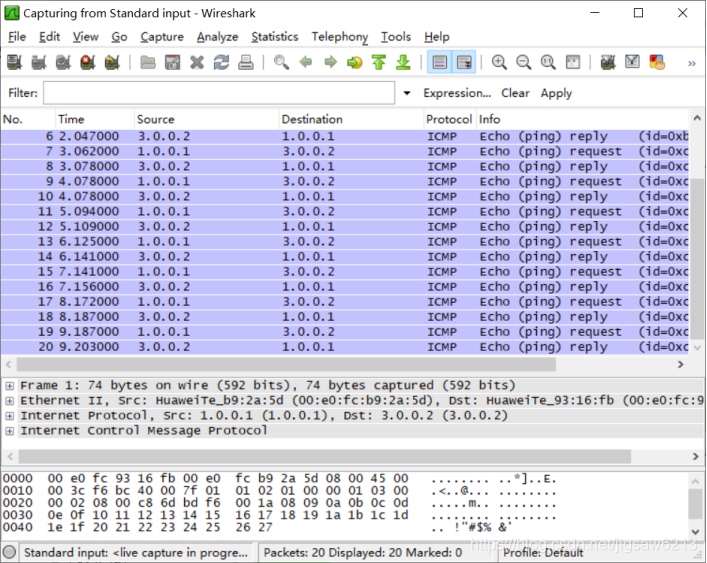Restart the running capture icon

pos(112,62)
